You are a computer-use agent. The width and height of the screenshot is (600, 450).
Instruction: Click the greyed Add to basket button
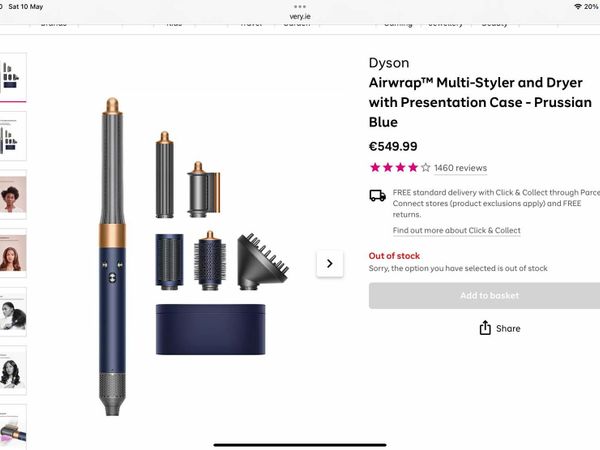click(x=484, y=295)
